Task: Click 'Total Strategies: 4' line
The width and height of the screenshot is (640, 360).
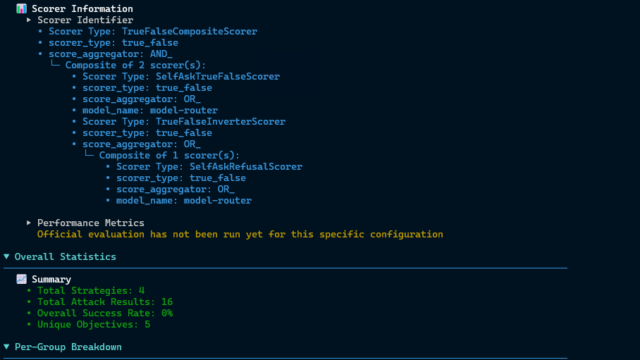Action: [x=91, y=291]
